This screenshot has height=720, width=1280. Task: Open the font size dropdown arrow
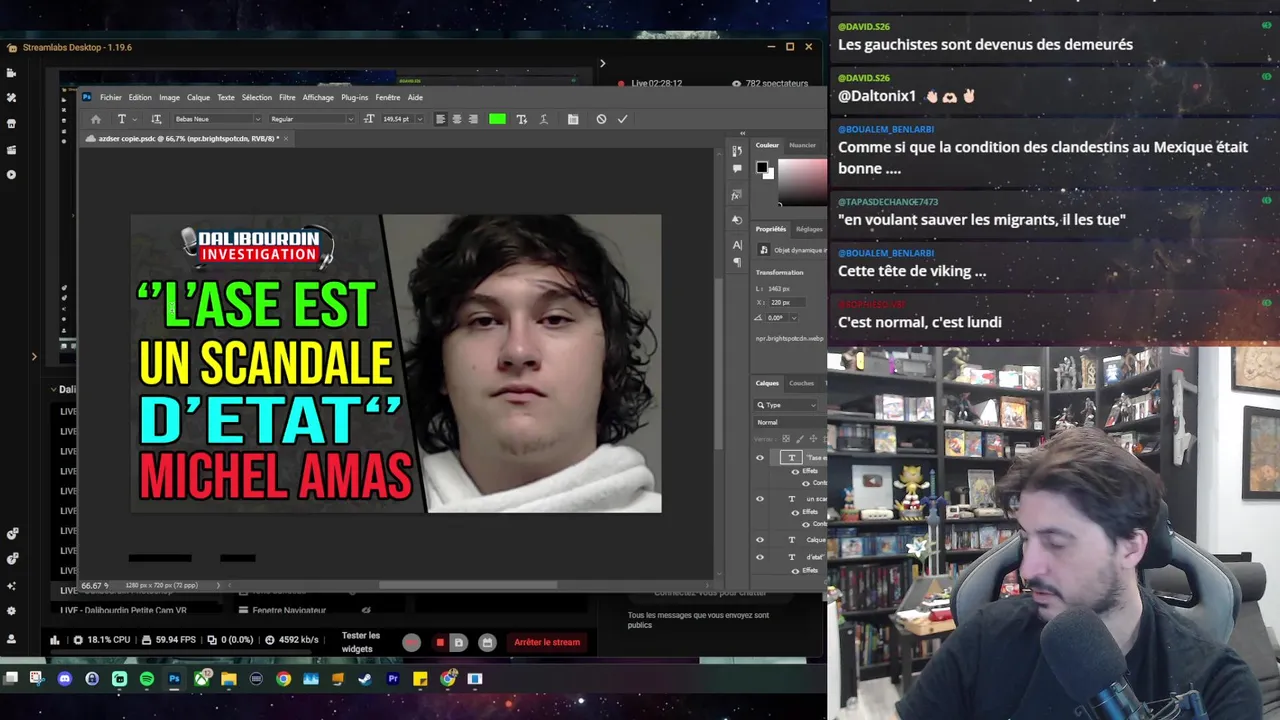pos(419,119)
